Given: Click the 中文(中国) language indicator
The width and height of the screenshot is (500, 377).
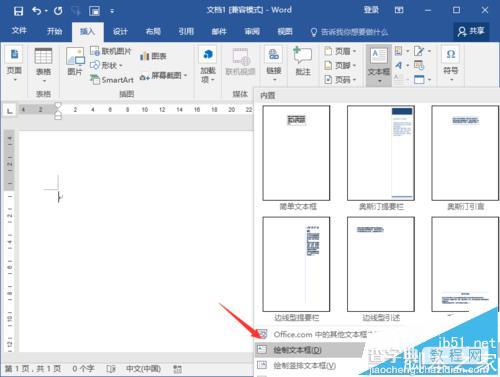Looking at the screenshot, I should (x=143, y=368).
